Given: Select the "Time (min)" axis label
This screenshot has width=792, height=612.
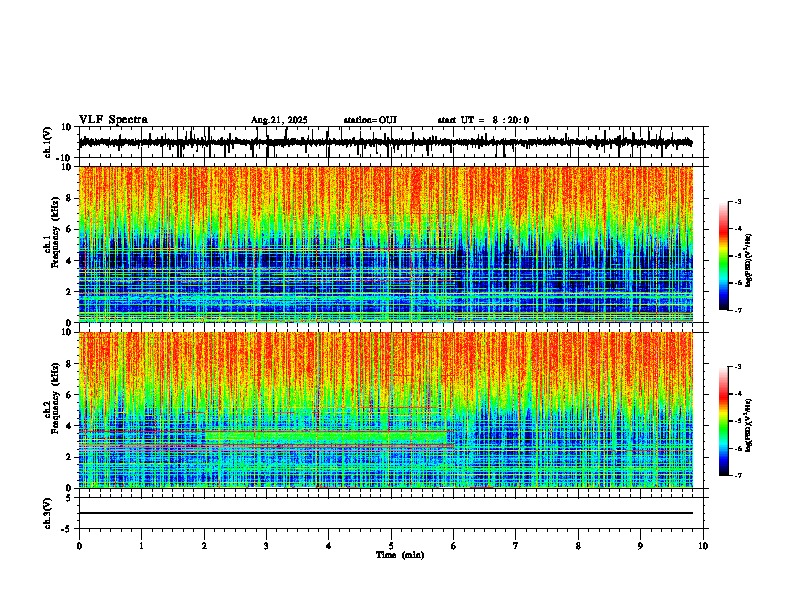Looking at the screenshot, I should point(400,555).
